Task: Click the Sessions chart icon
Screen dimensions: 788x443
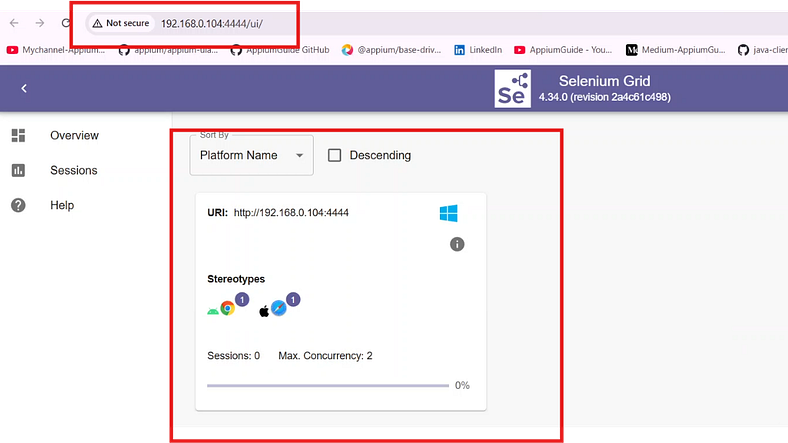Action: (x=18, y=170)
